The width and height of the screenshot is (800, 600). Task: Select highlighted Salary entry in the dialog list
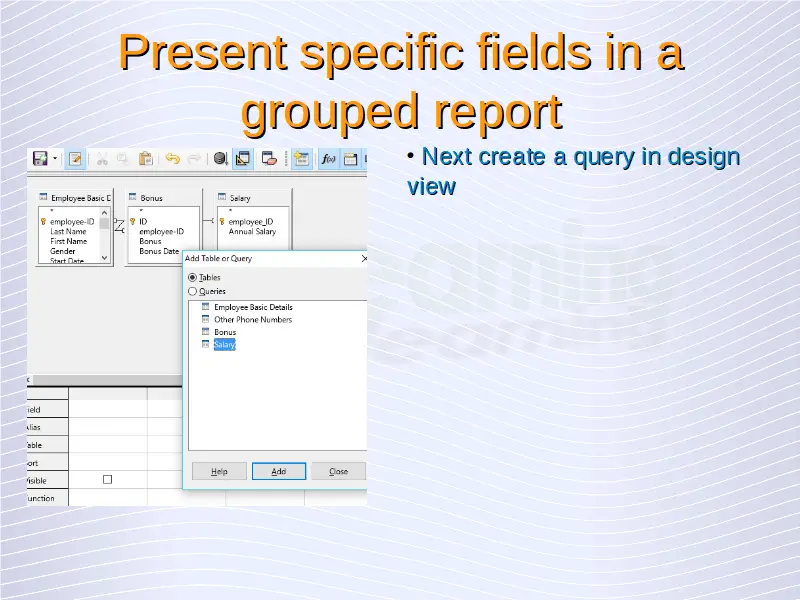point(224,345)
